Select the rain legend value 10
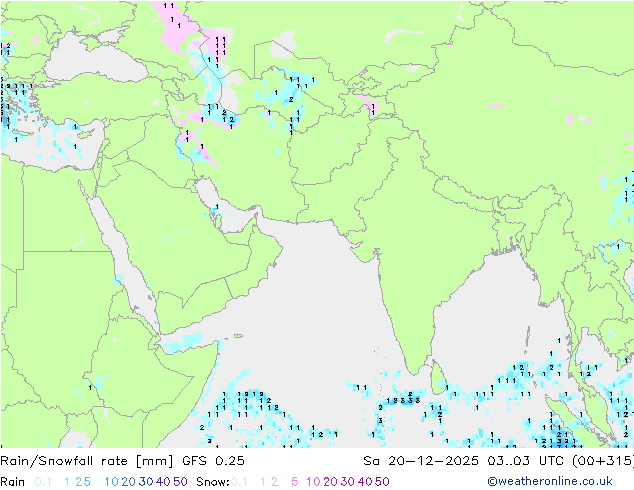This screenshot has width=634, height=490. click(x=112, y=482)
